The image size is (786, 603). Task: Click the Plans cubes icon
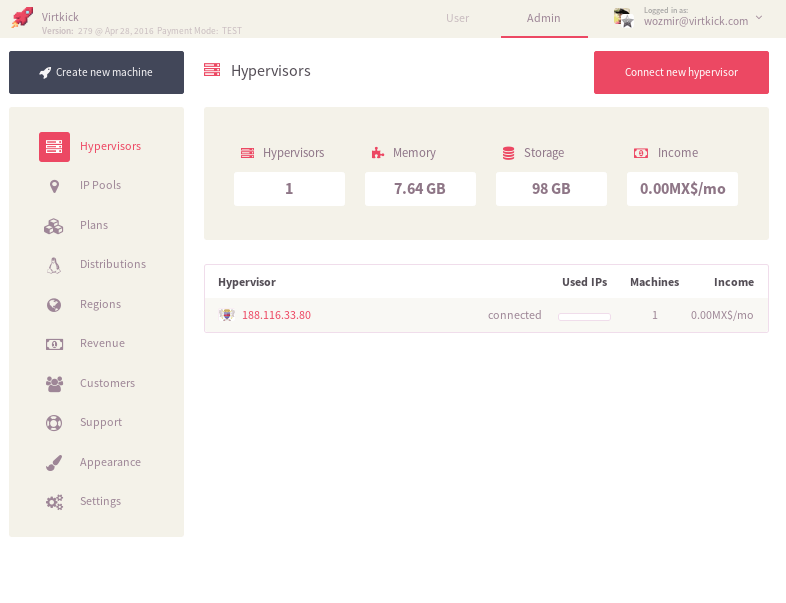click(54, 226)
